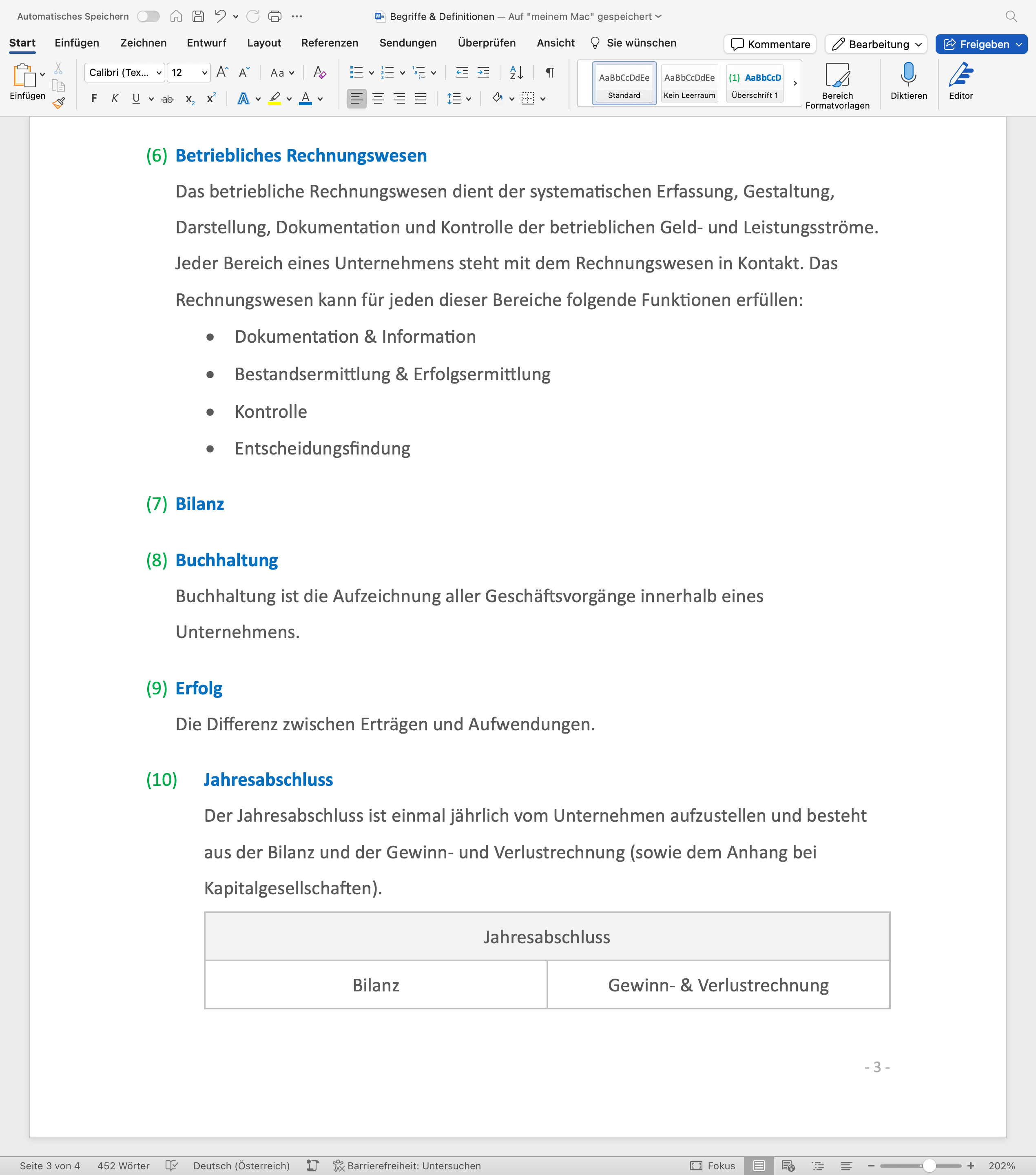Show paragraph marks with pilcrow icon
This screenshot has width=1036, height=1175.
(x=550, y=73)
